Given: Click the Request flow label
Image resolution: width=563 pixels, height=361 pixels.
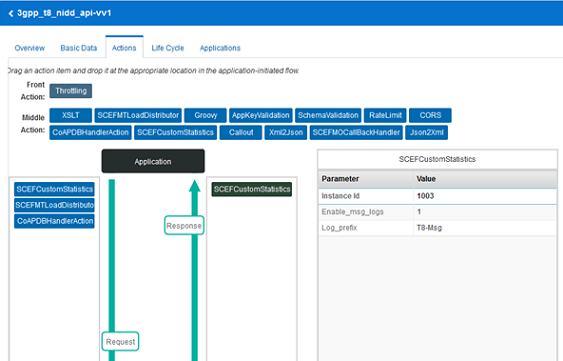Looking at the screenshot, I should tap(120, 342).
